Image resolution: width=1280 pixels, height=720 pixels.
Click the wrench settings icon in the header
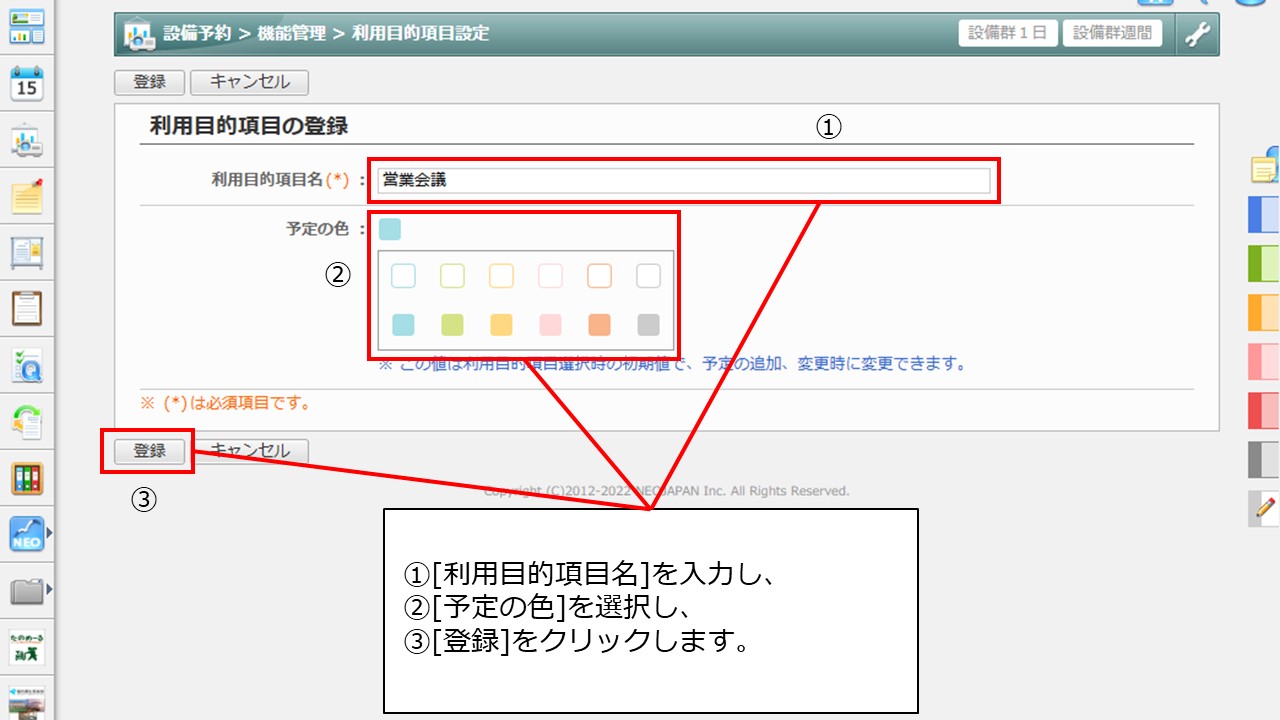click(x=1197, y=34)
